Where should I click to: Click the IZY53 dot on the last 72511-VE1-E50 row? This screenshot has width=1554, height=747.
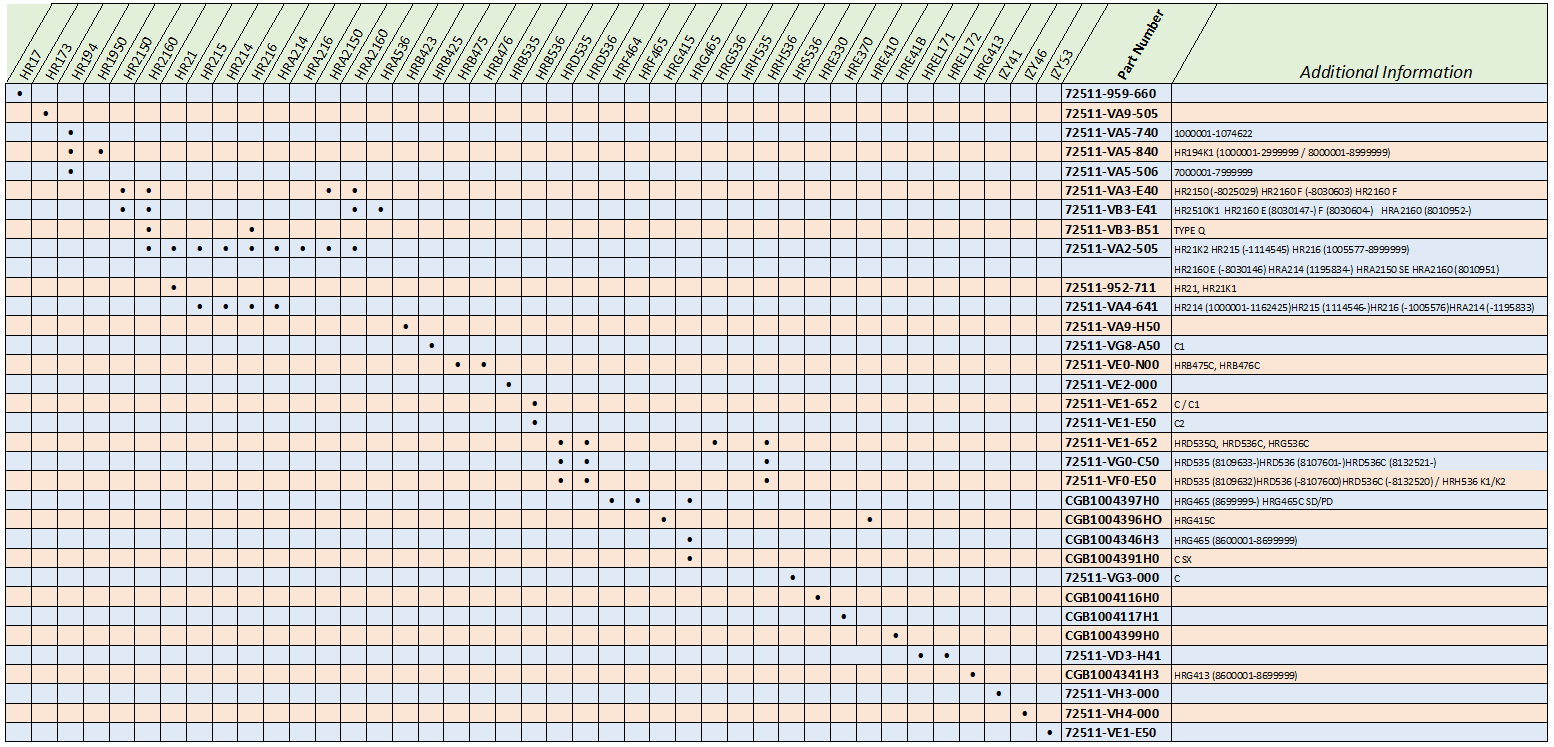click(x=1050, y=733)
